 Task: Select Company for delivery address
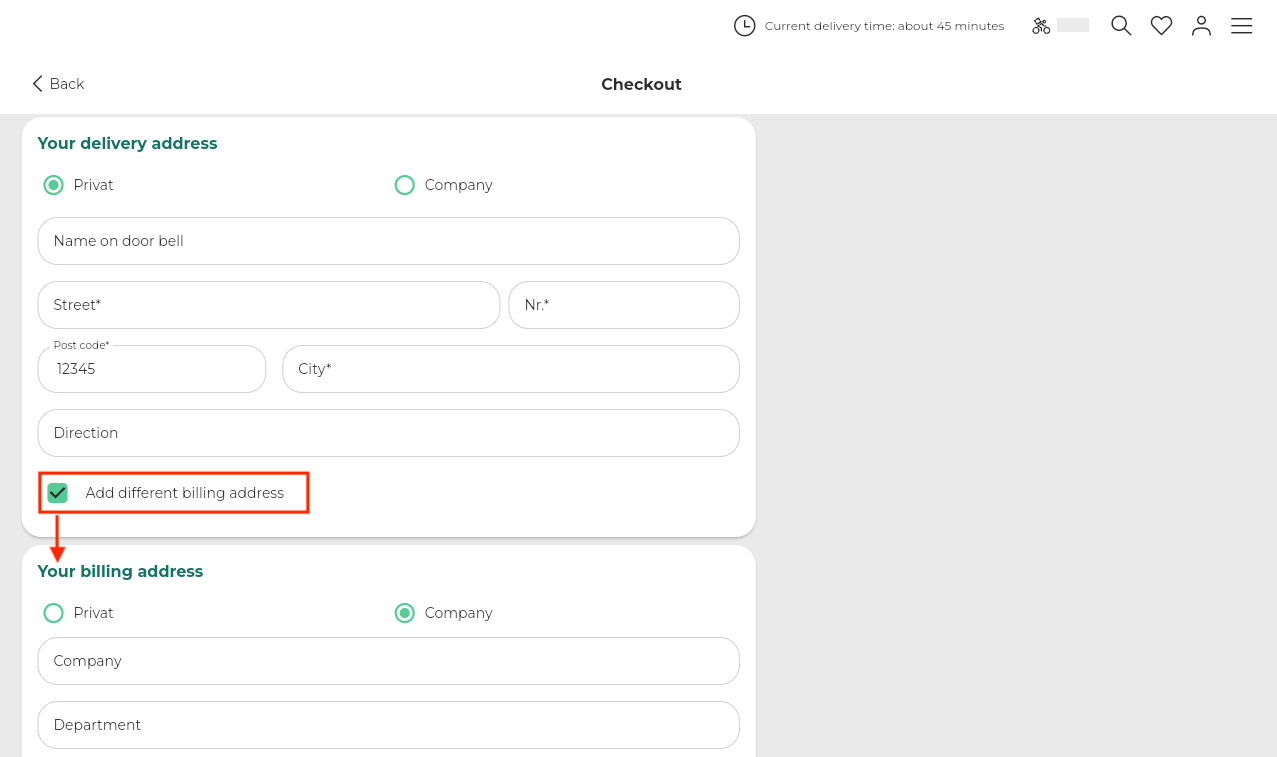click(x=405, y=185)
